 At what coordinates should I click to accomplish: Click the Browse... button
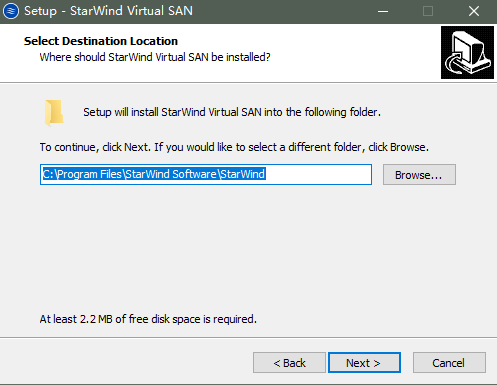coord(419,175)
